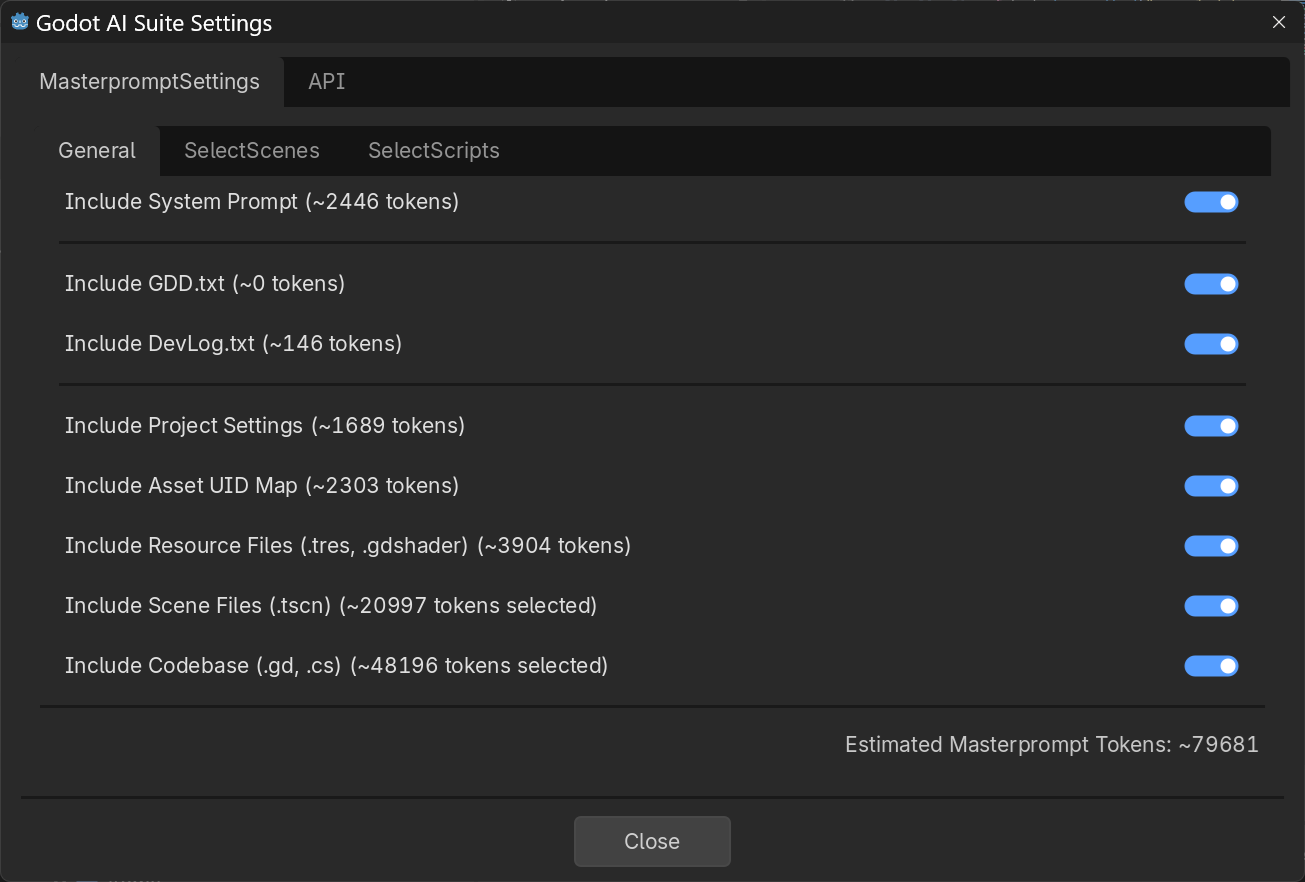Disable the Include Project Settings switch
Image resolution: width=1305 pixels, height=882 pixels.
(1211, 427)
